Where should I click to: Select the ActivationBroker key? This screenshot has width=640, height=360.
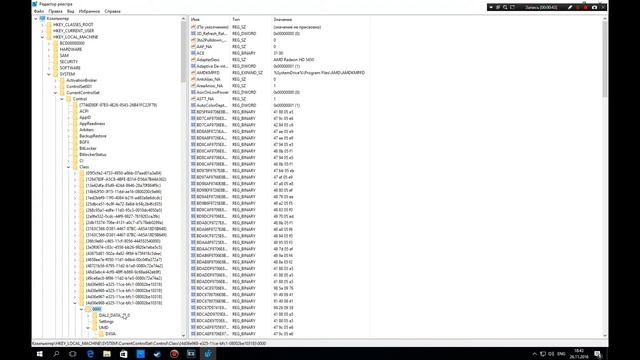[82, 80]
